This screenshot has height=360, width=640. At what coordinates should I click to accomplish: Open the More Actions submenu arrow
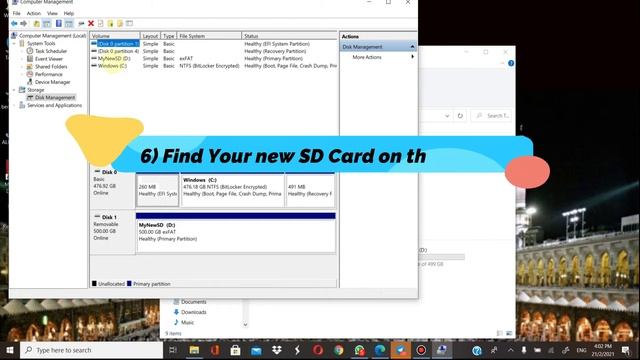[412, 57]
